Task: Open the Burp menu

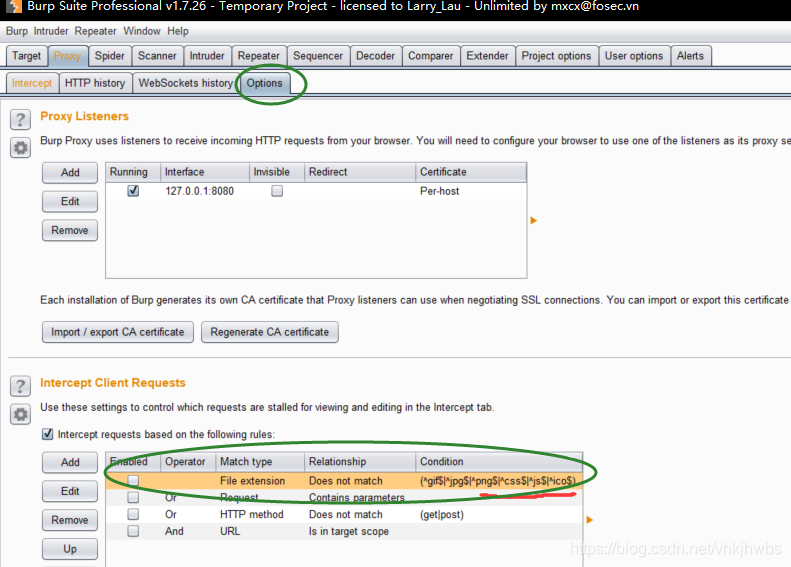Action: point(17,31)
